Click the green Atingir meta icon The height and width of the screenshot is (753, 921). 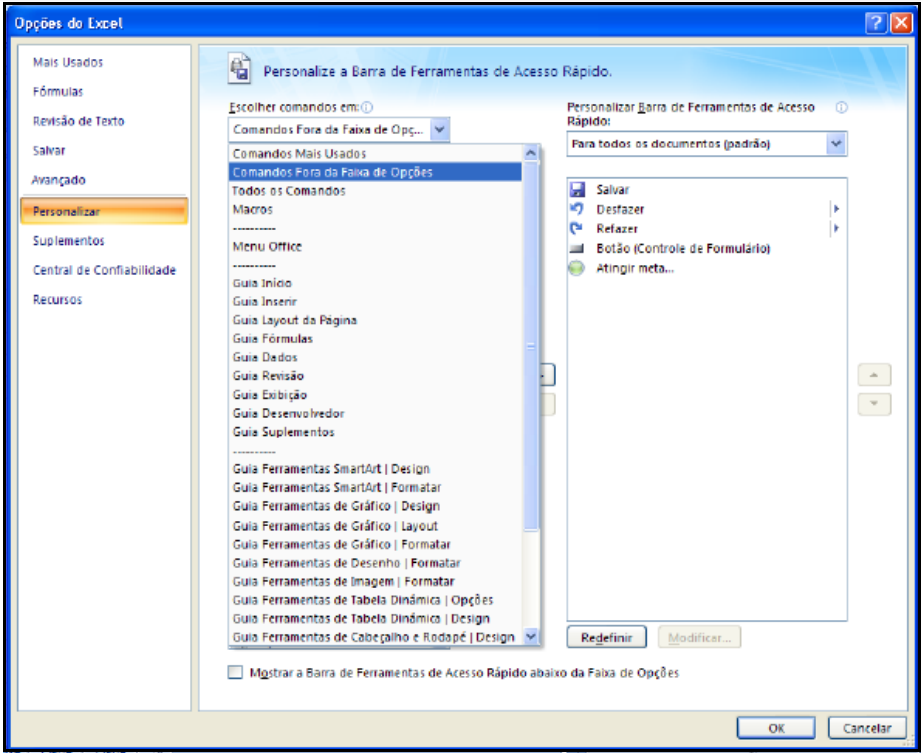point(577,269)
